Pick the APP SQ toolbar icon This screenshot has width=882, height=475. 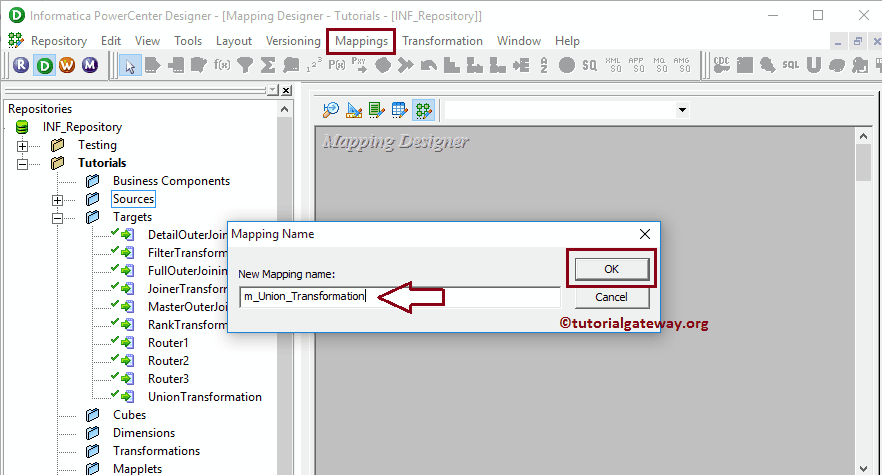pyautogui.click(x=636, y=65)
